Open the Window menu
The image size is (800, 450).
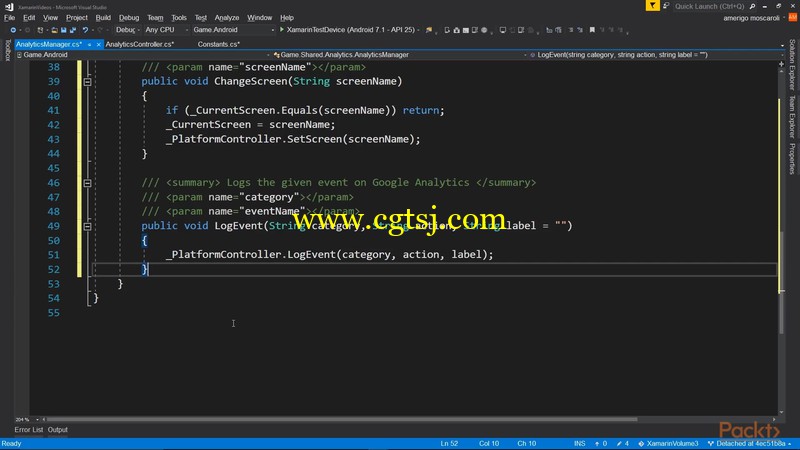click(x=260, y=18)
